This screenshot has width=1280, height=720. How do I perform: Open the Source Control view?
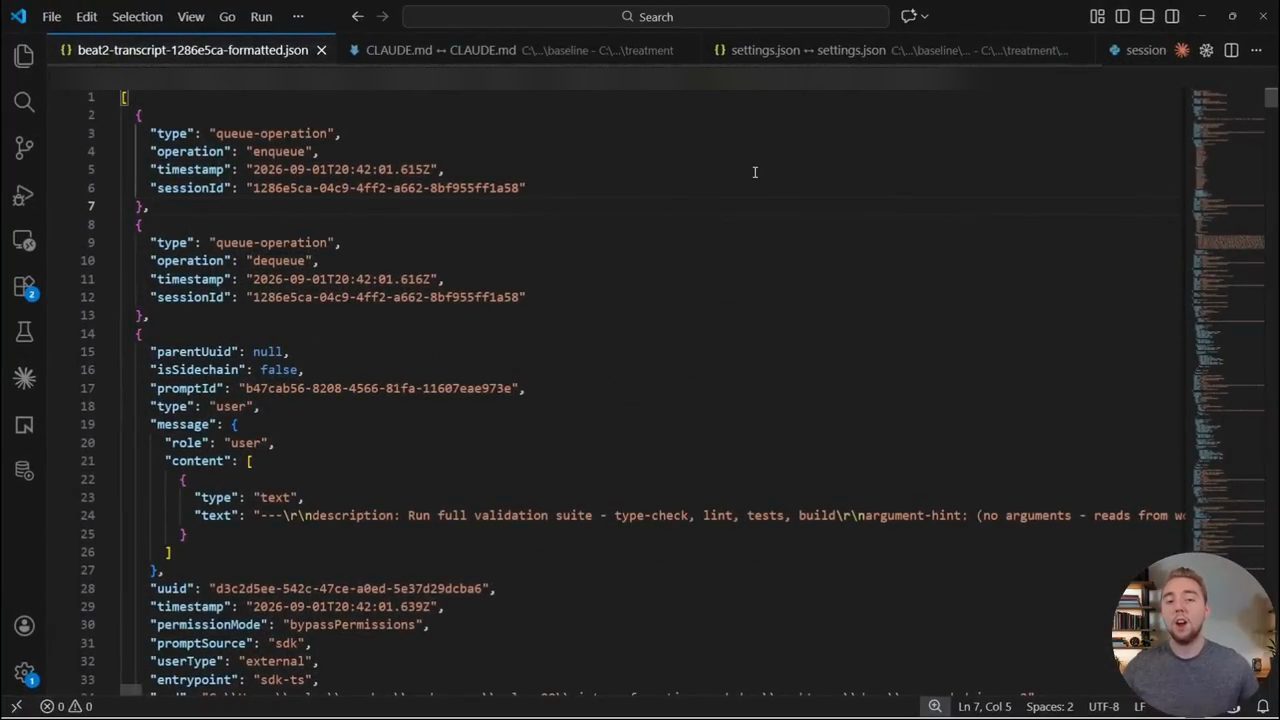pos(24,148)
